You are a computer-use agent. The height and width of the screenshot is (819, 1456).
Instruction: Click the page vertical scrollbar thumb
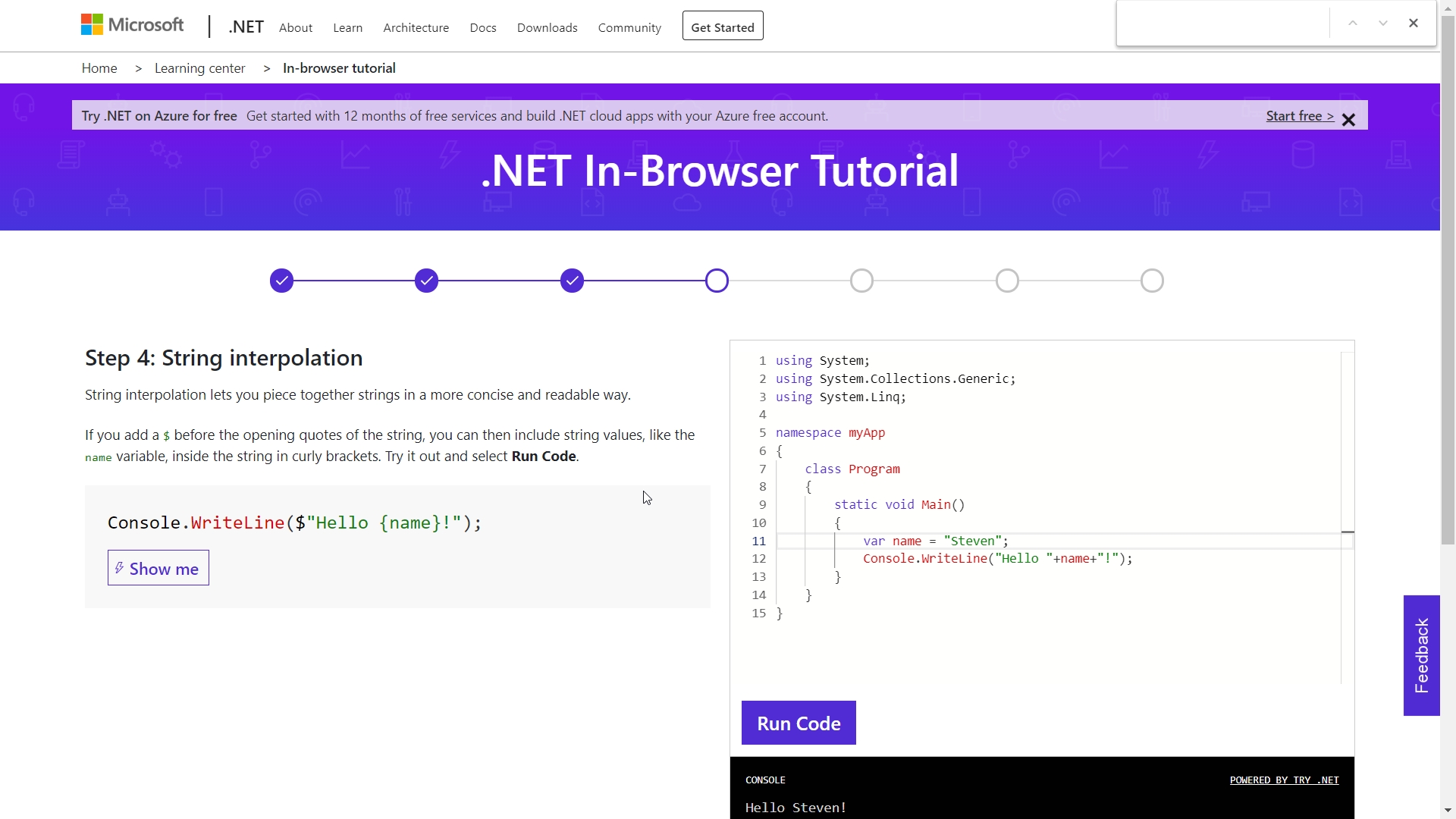coord(1448,281)
